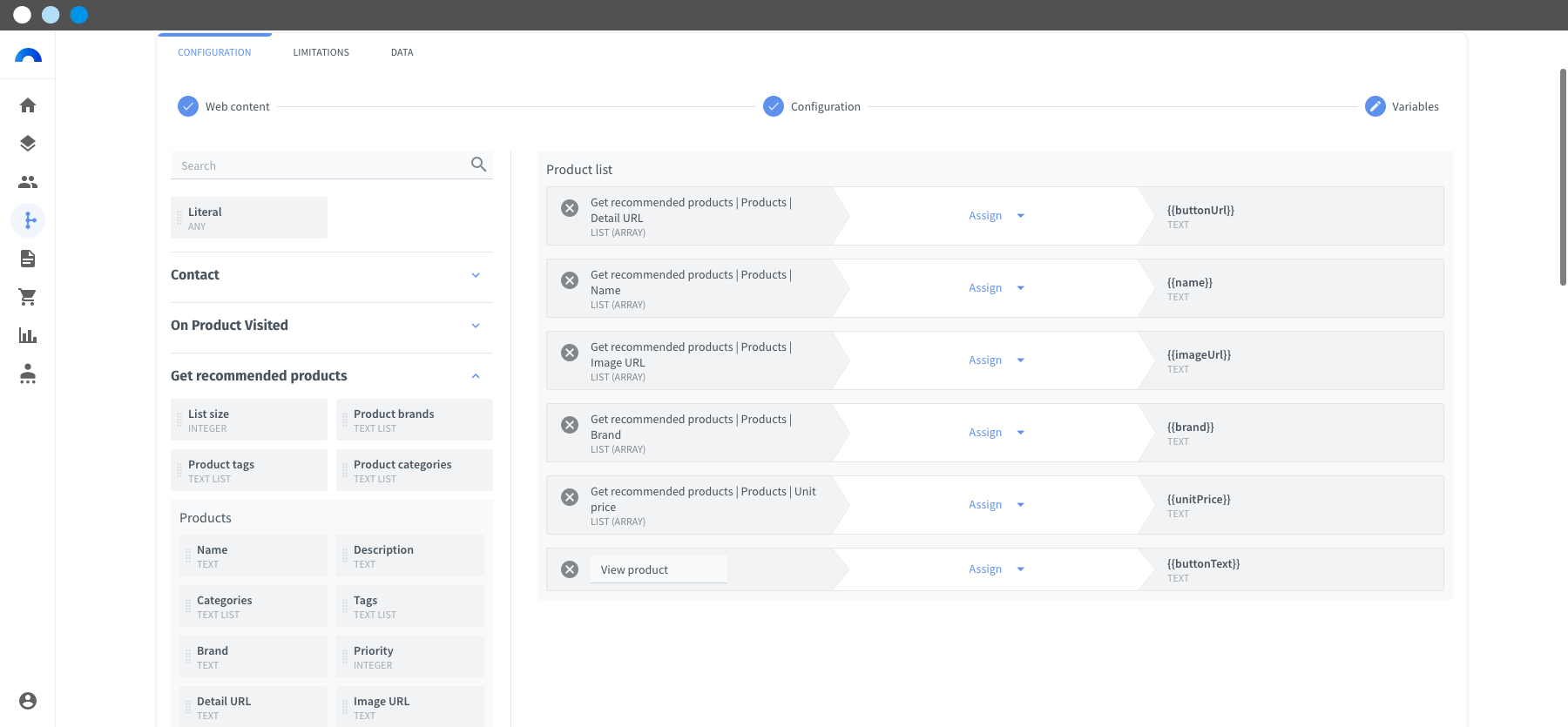
Task: Click the {{imageUrl}} variable
Action: [x=1199, y=354]
